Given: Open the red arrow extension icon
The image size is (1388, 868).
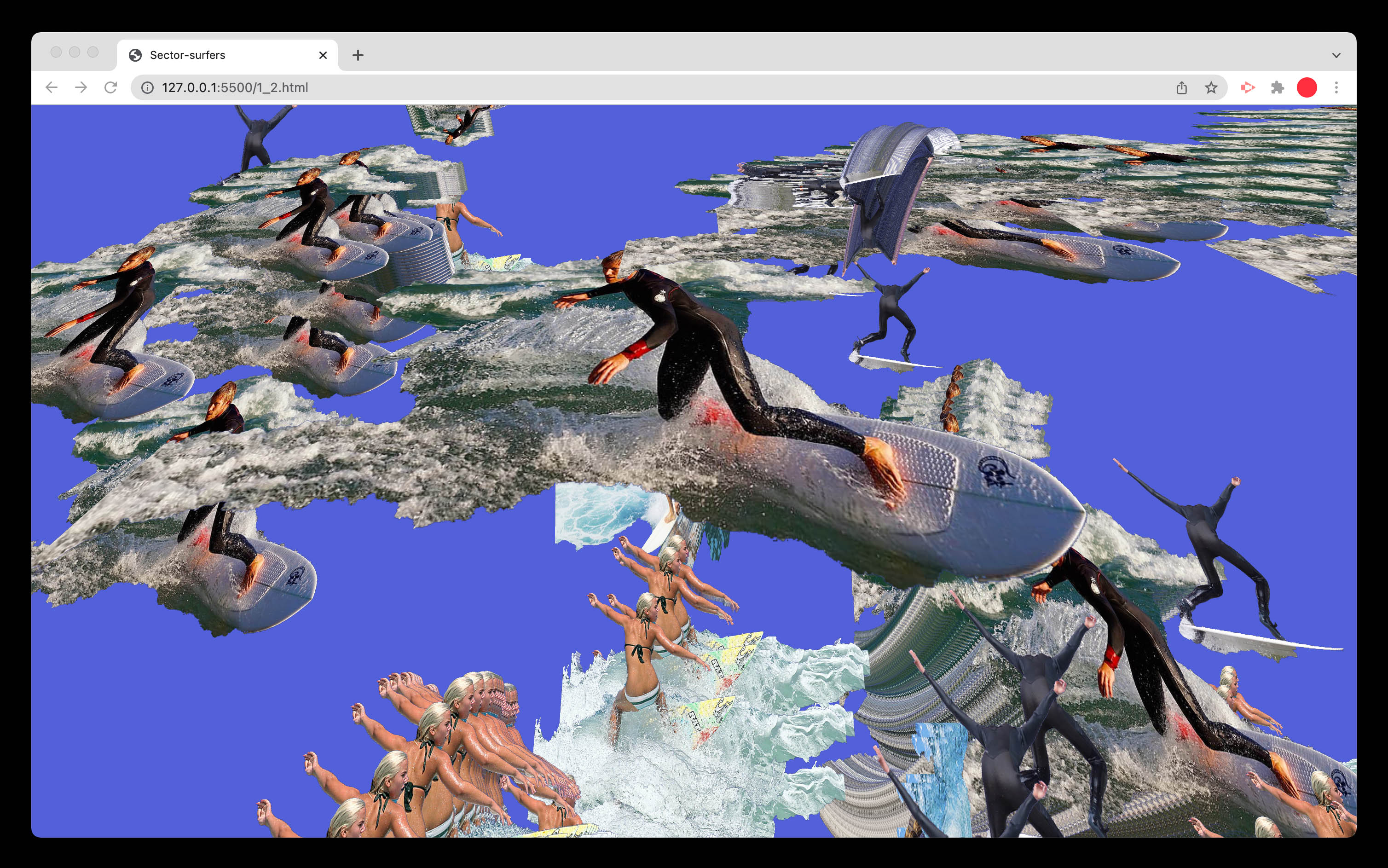Looking at the screenshot, I should click(x=1247, y=87).
